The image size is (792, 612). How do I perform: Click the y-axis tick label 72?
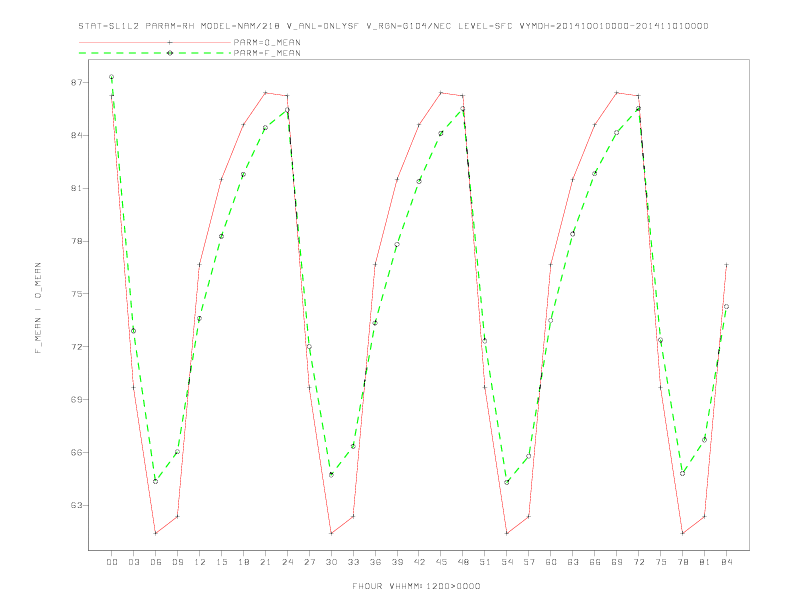(x=76, y=347)
